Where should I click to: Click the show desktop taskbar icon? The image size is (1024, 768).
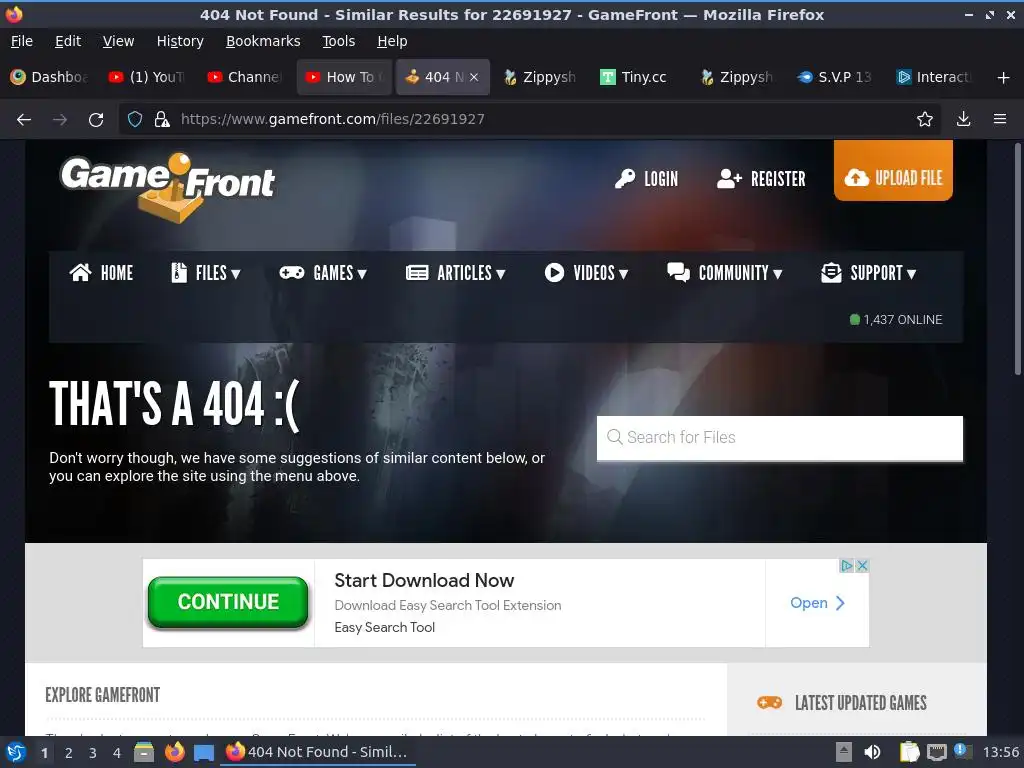(x=204, y=753)
